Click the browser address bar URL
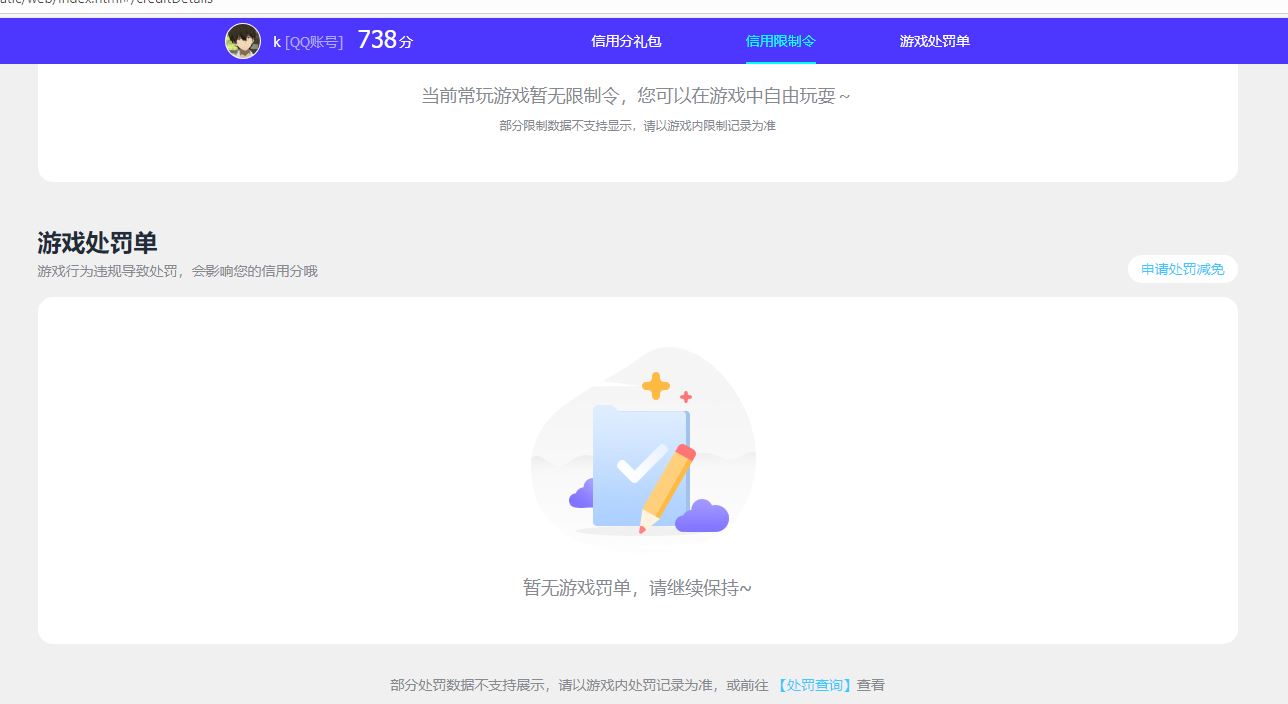 pyautogui.click(x=106, y=3)
